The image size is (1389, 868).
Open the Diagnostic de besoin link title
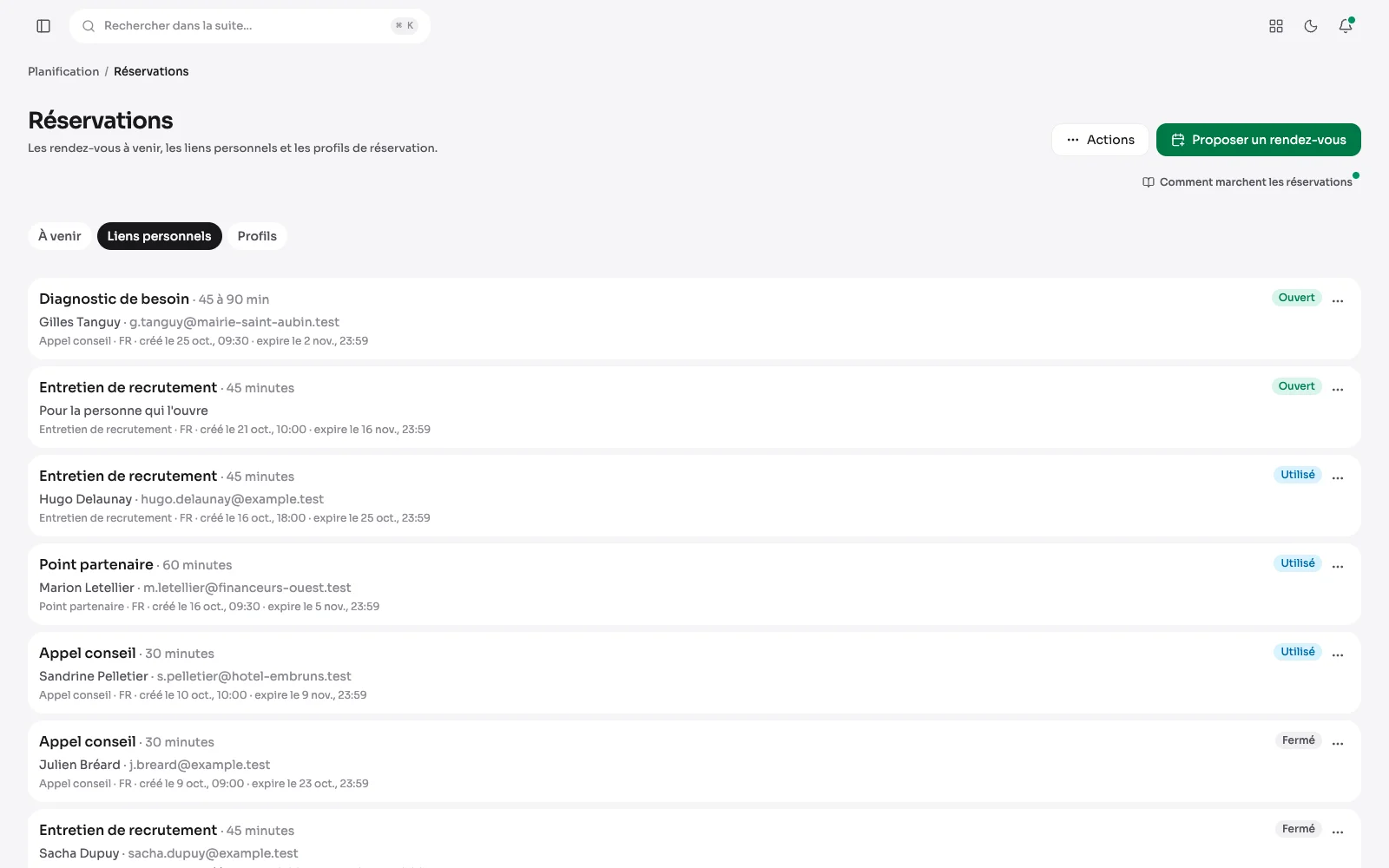(114, 299)
